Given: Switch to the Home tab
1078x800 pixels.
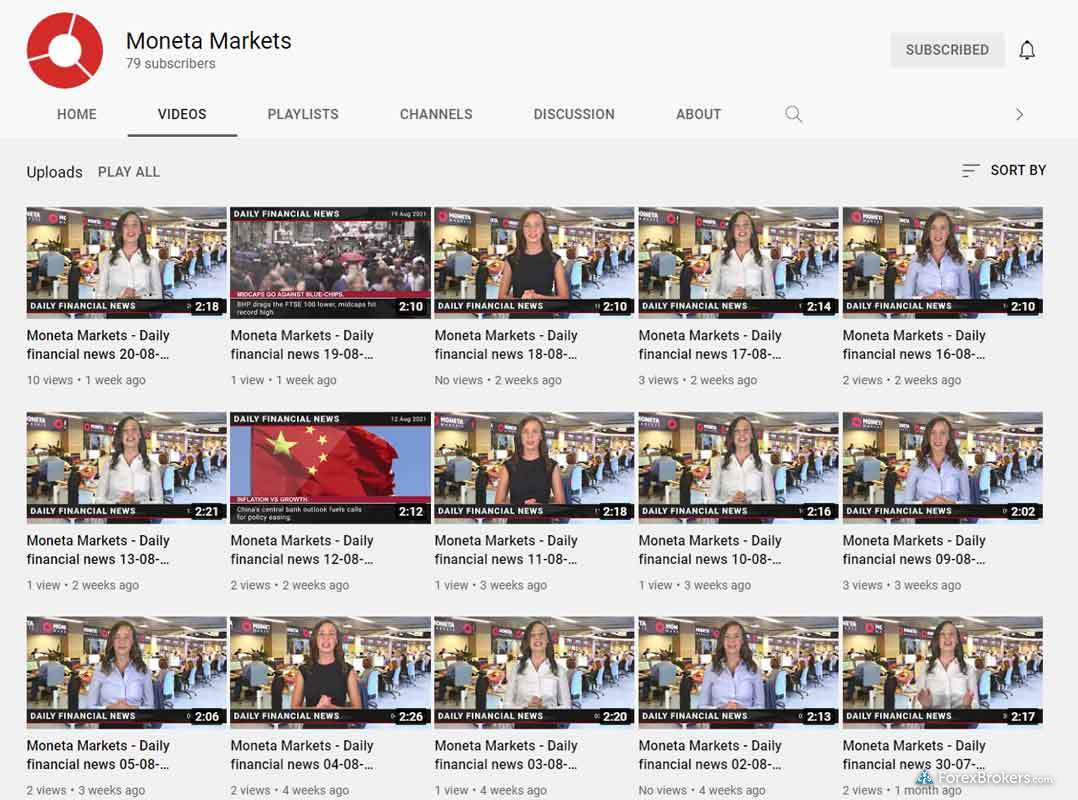Looking at the screenshot, I should 76,114.
